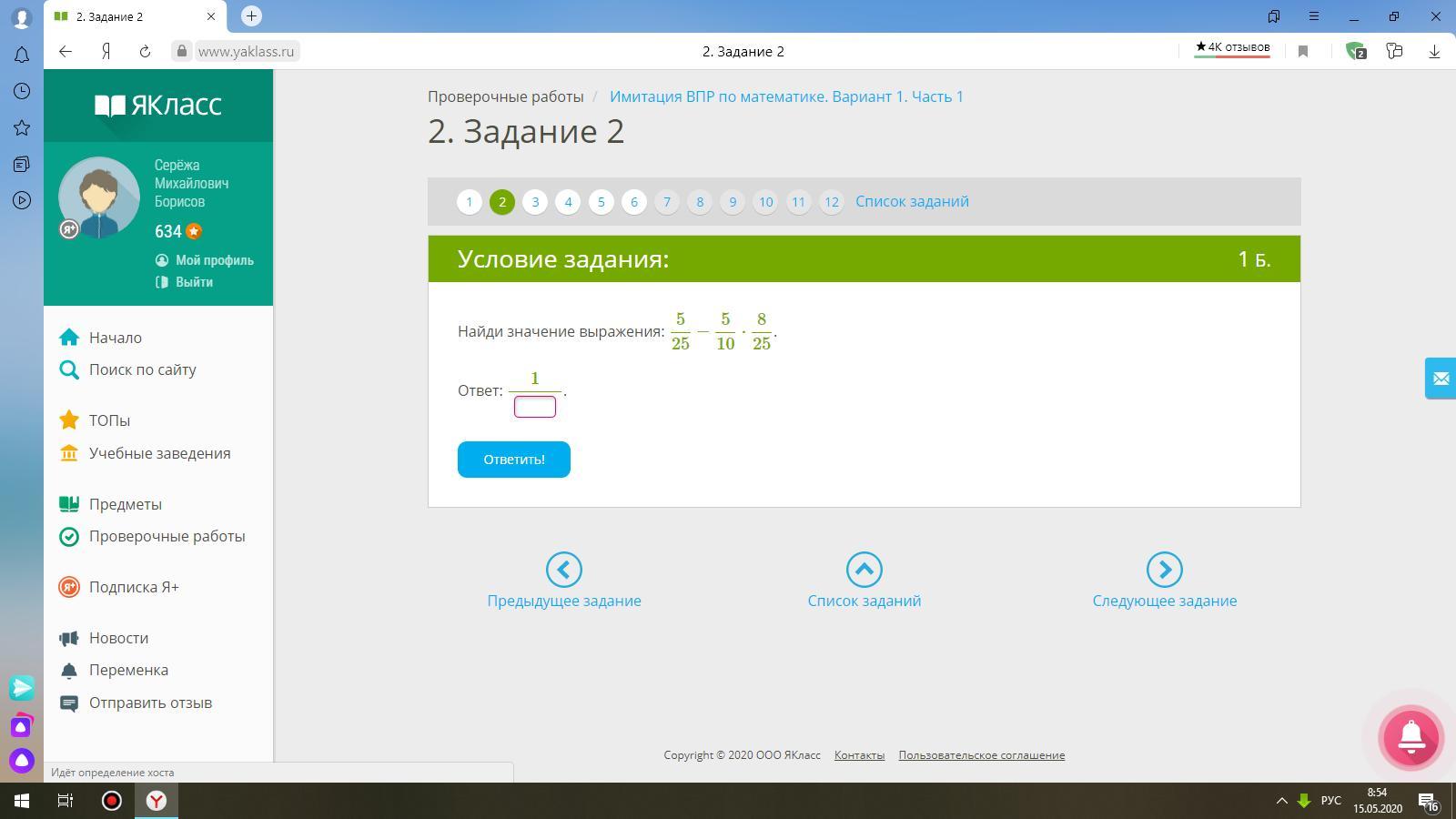Go to task number 1
The height and width of the screenshot is (819, 1456).
tap(470, 202)
